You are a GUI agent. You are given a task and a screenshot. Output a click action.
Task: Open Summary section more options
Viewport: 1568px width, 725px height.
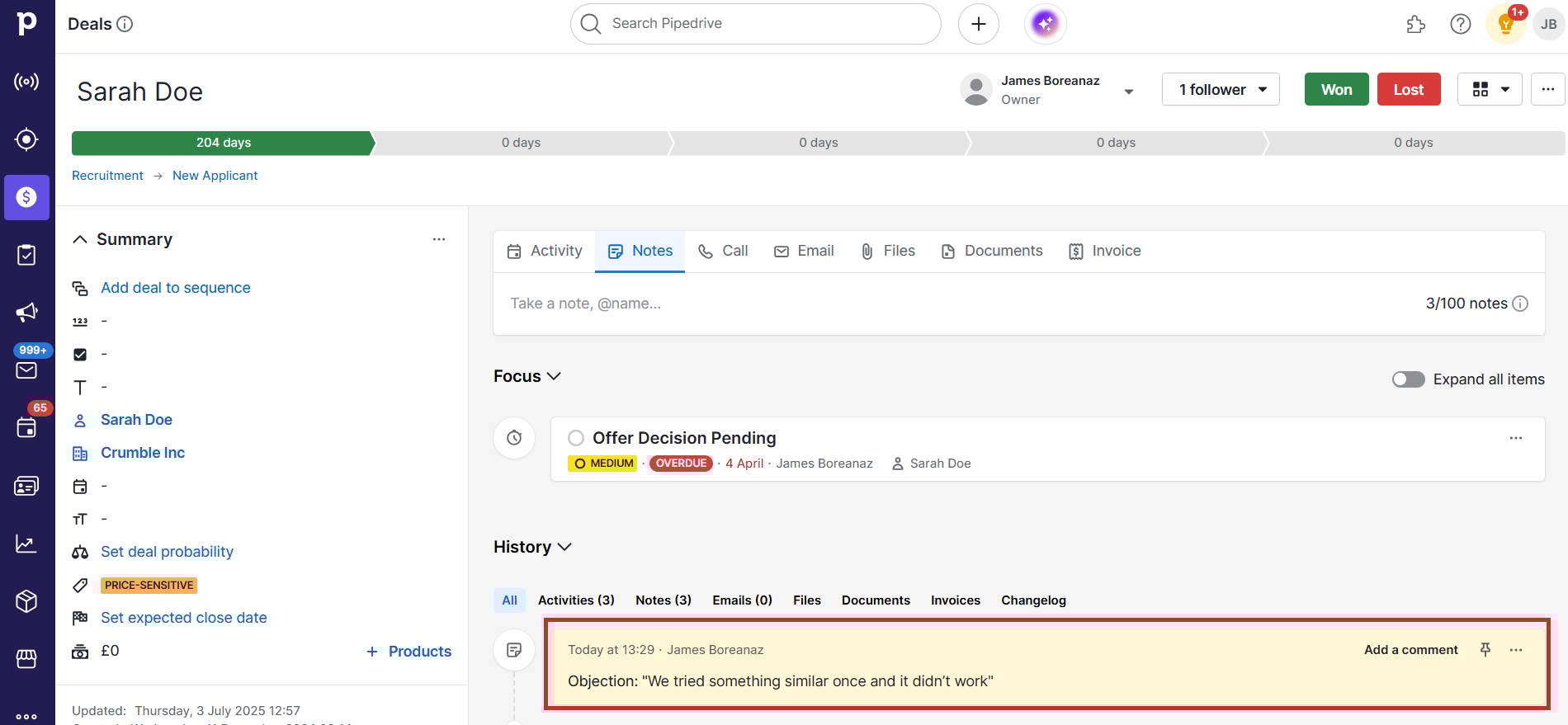click(x=439, y=239)
